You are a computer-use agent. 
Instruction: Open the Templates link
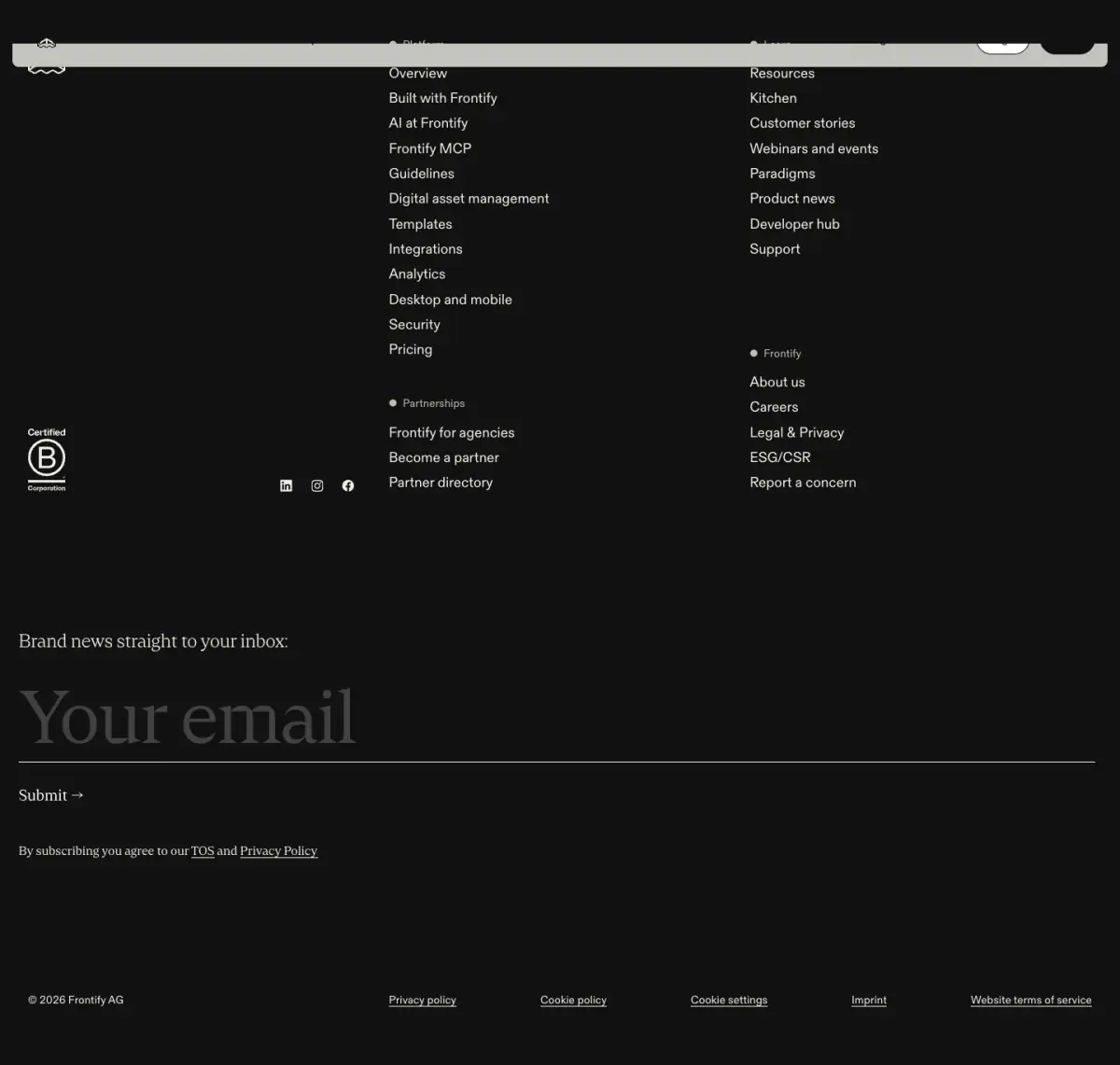pyautogui.click(x=421, y=224)
